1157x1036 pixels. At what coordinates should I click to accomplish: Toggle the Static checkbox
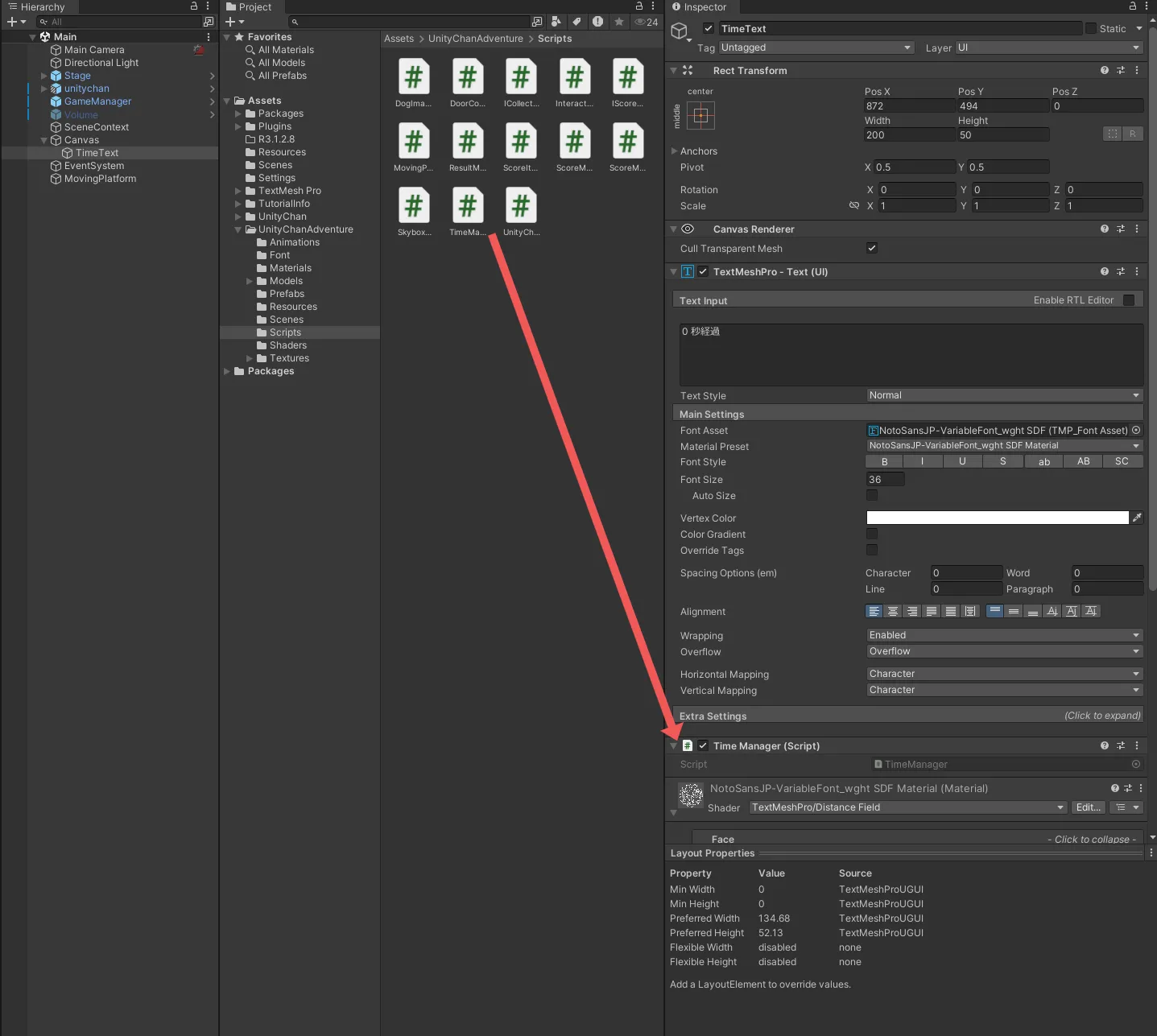point(1091,28)
